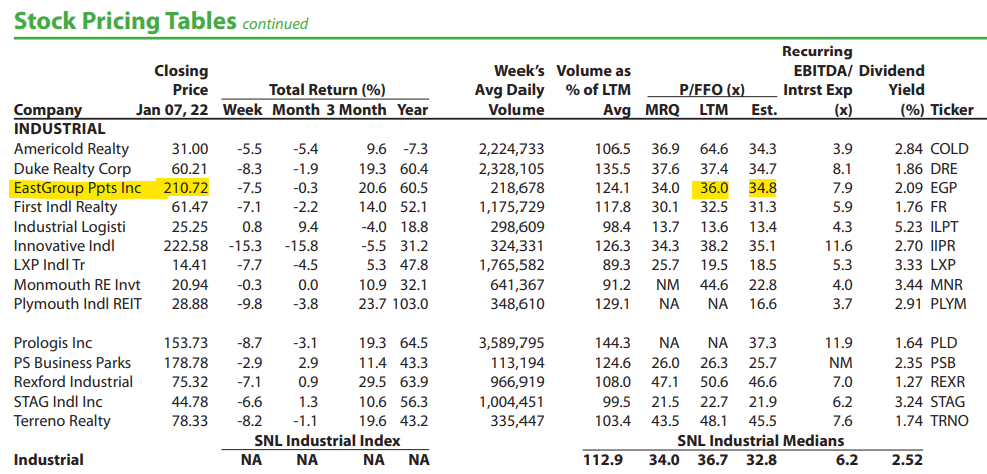Image resolution: width=987 pixels, height=474 pixels.
Task: Click the 'Rexford Industrial' company name
Action: click(73, 382)
